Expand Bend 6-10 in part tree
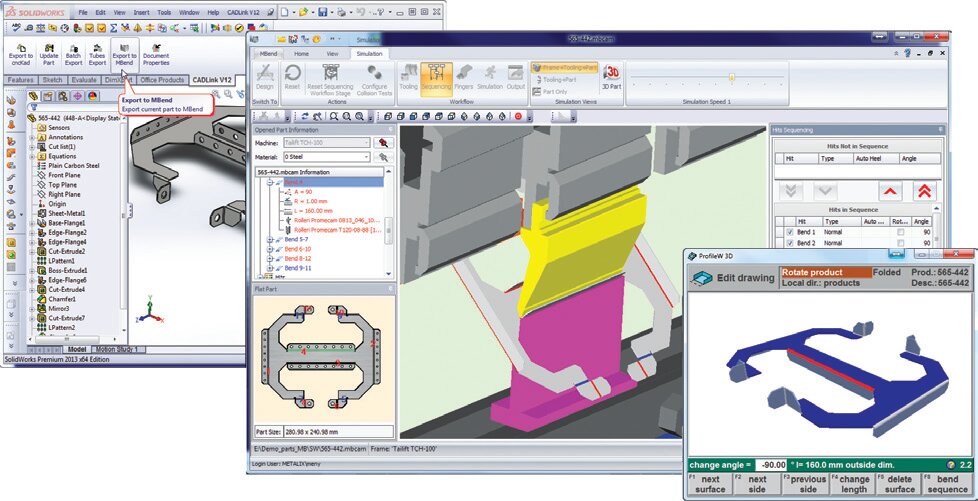Screen dimensions: 978x501 pyautogui.click(x=269, y=249)
